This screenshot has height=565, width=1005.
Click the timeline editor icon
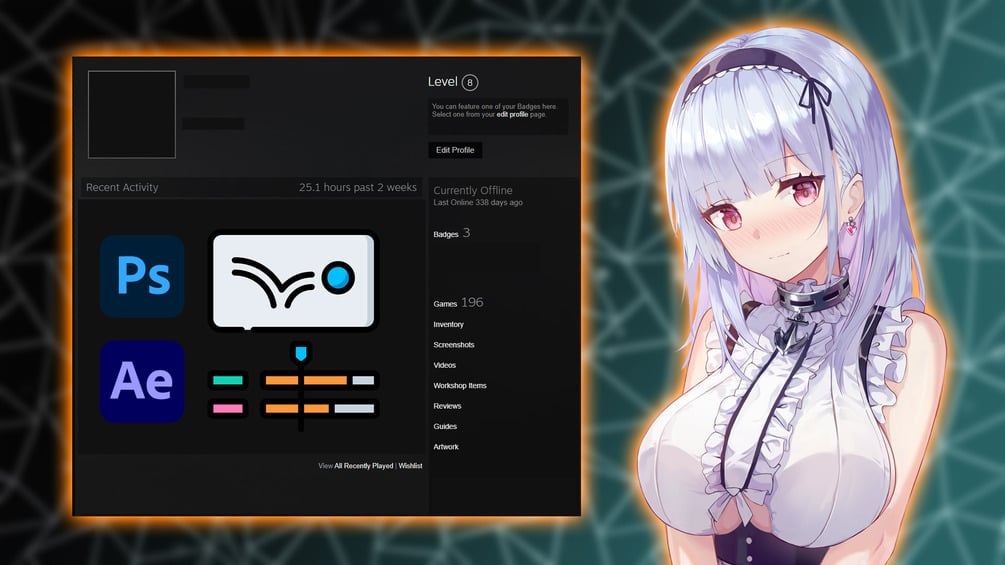pos(293,386)
